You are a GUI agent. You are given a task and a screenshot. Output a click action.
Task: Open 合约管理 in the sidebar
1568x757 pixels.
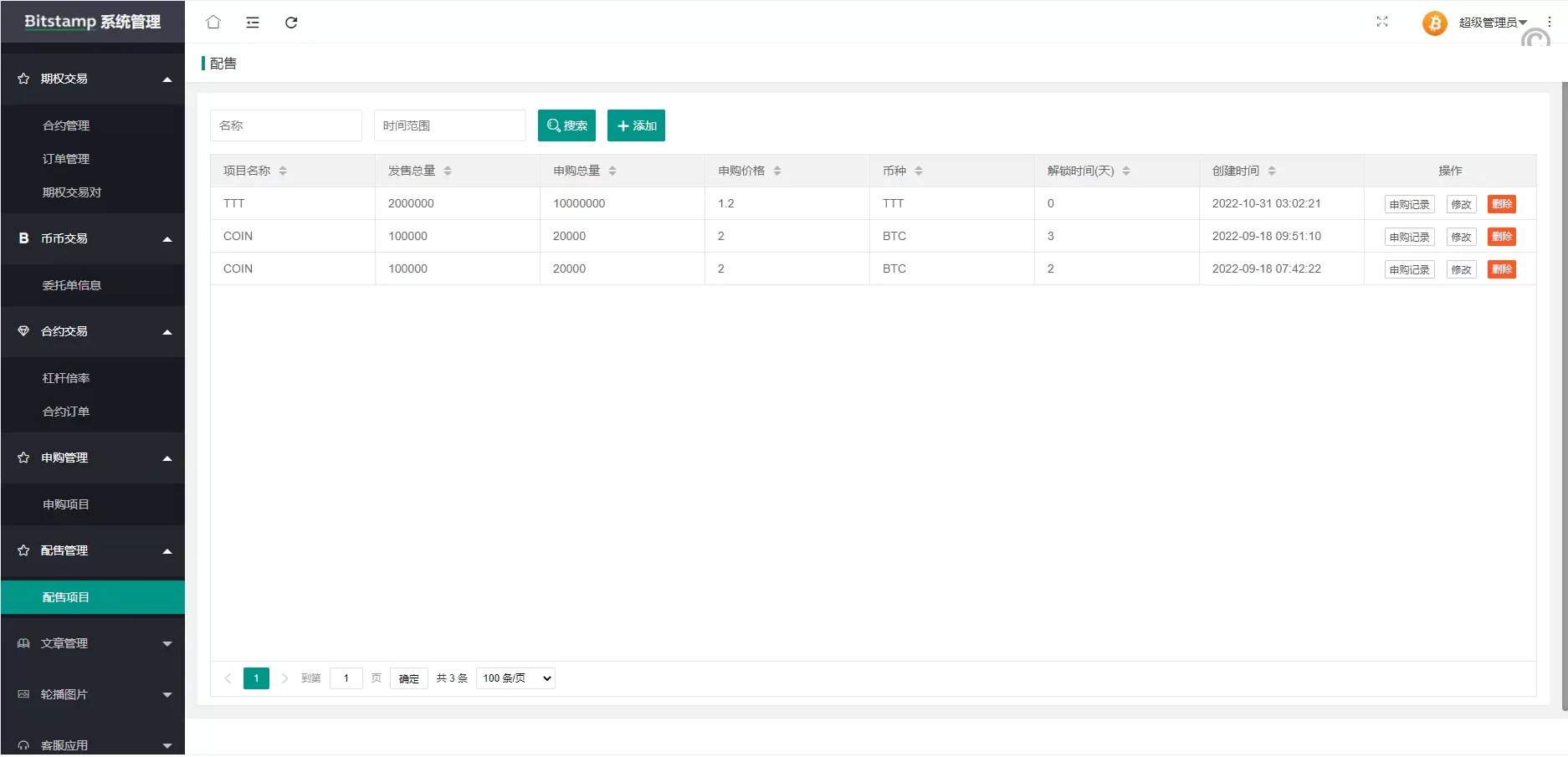[x=66, y=125]
